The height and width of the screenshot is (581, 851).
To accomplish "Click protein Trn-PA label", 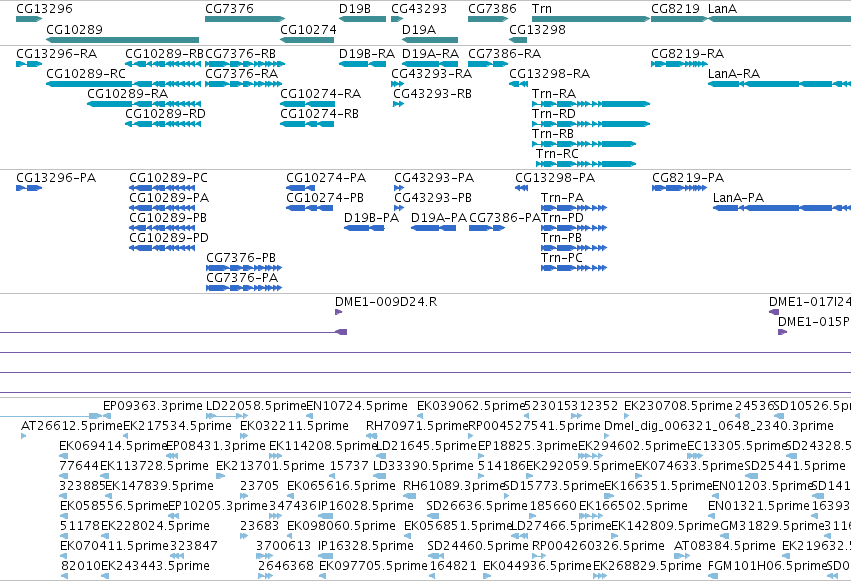I will (x=562, y=198).
